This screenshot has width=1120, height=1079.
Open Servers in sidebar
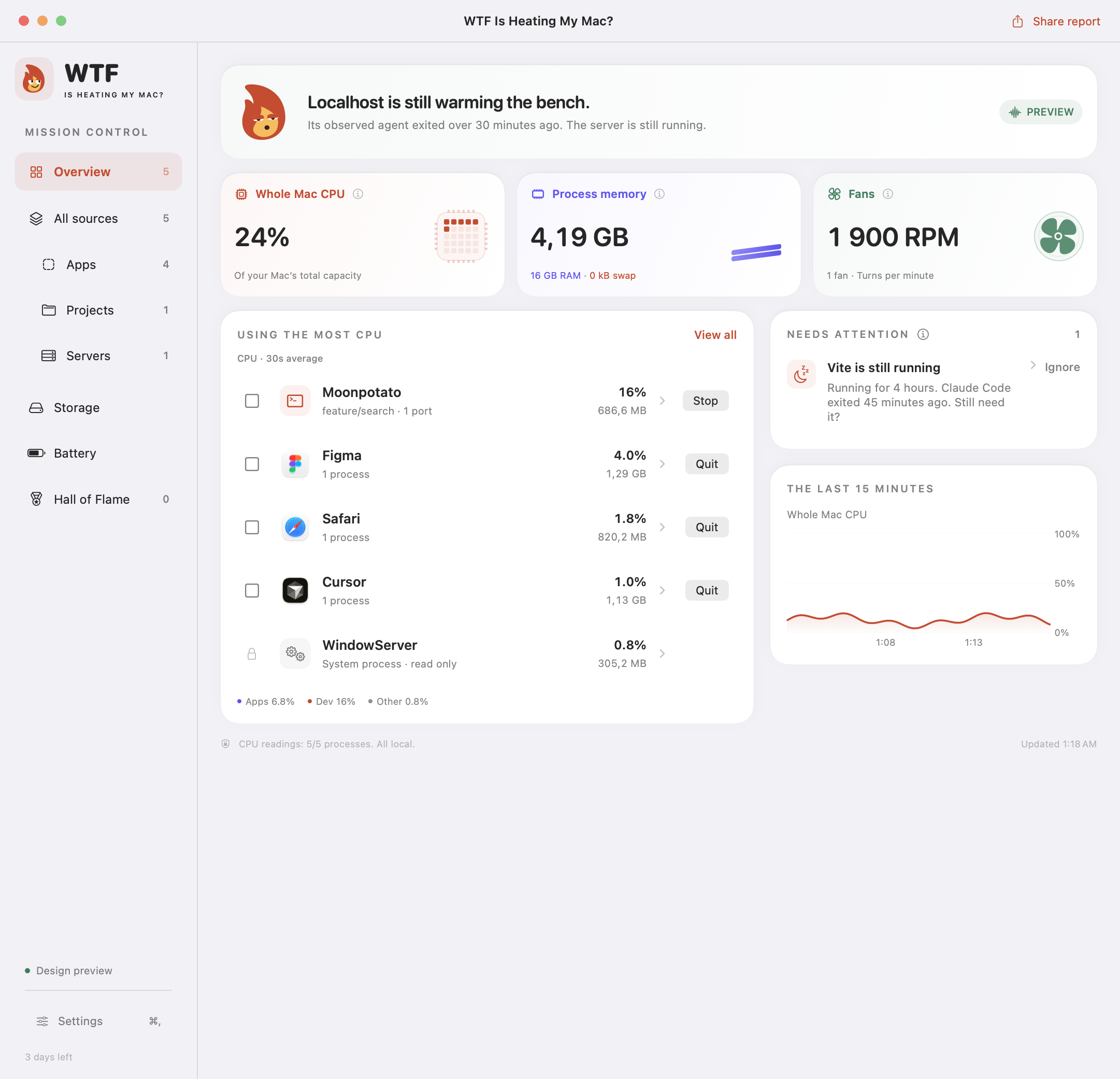98,356
